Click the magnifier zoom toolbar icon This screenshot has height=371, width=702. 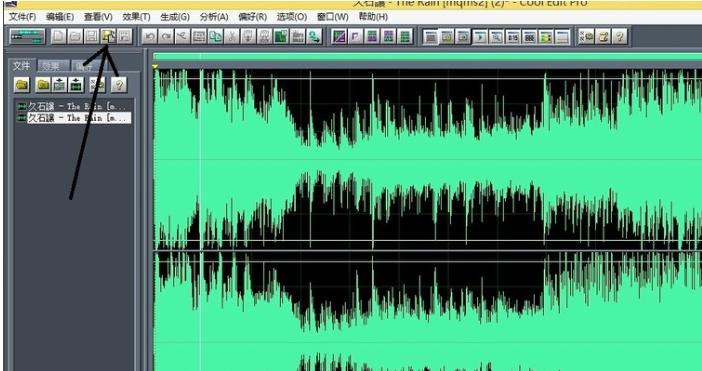496,37
